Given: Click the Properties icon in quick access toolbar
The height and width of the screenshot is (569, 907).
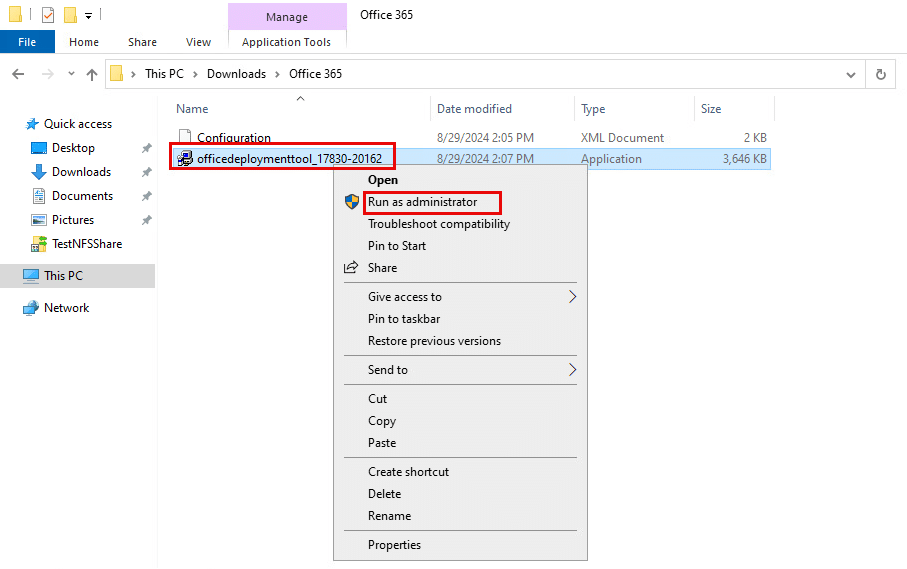Looking at the screenshot, I should 48,14.
